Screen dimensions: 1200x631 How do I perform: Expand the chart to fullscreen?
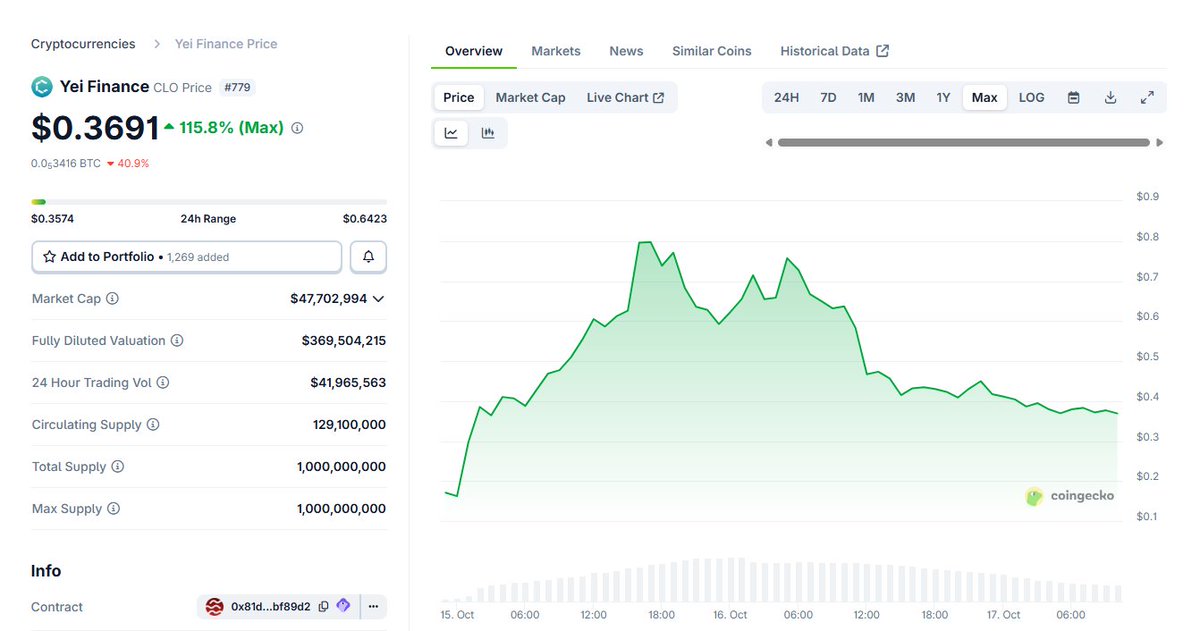(x=1147, y=97)
